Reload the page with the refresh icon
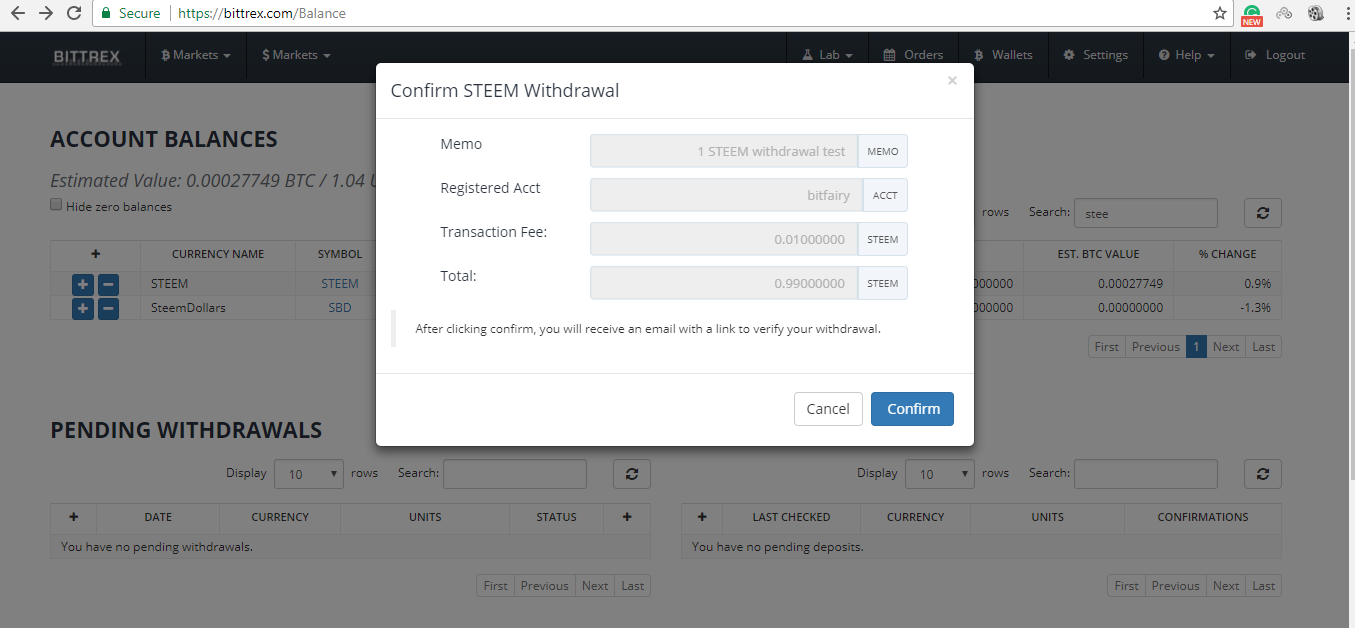The image size is (1355, 628). coord(73,14)
